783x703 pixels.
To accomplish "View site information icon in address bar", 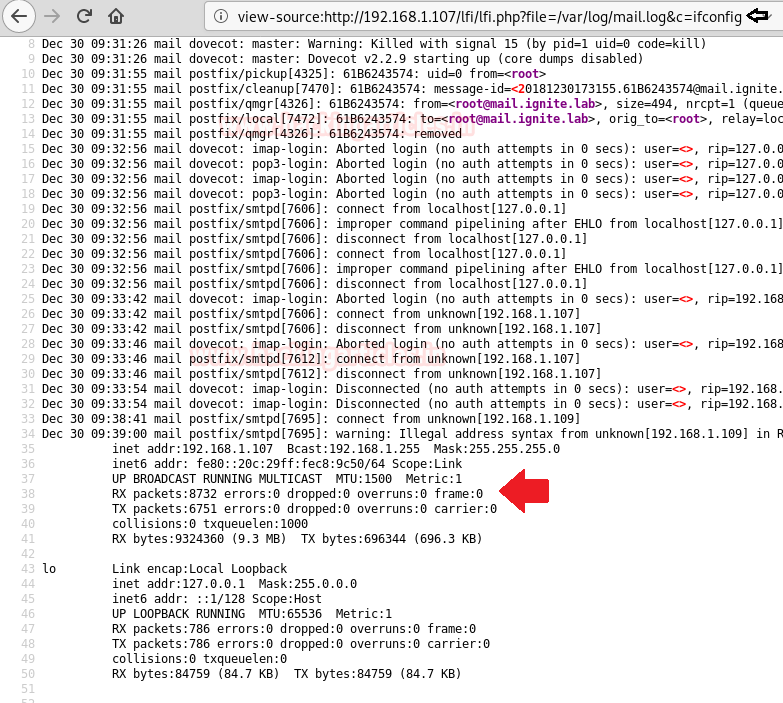I will [221, 16].
